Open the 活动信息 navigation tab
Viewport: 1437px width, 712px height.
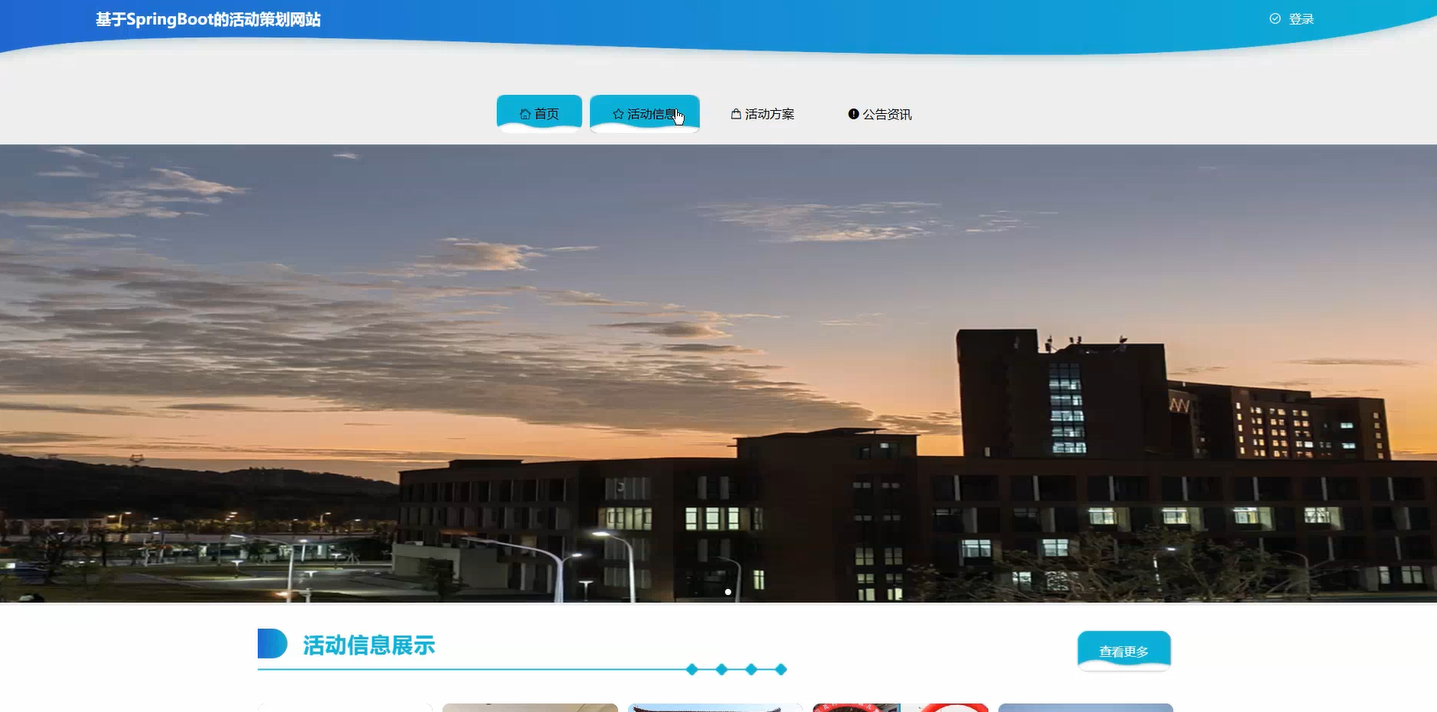[644, 114]
